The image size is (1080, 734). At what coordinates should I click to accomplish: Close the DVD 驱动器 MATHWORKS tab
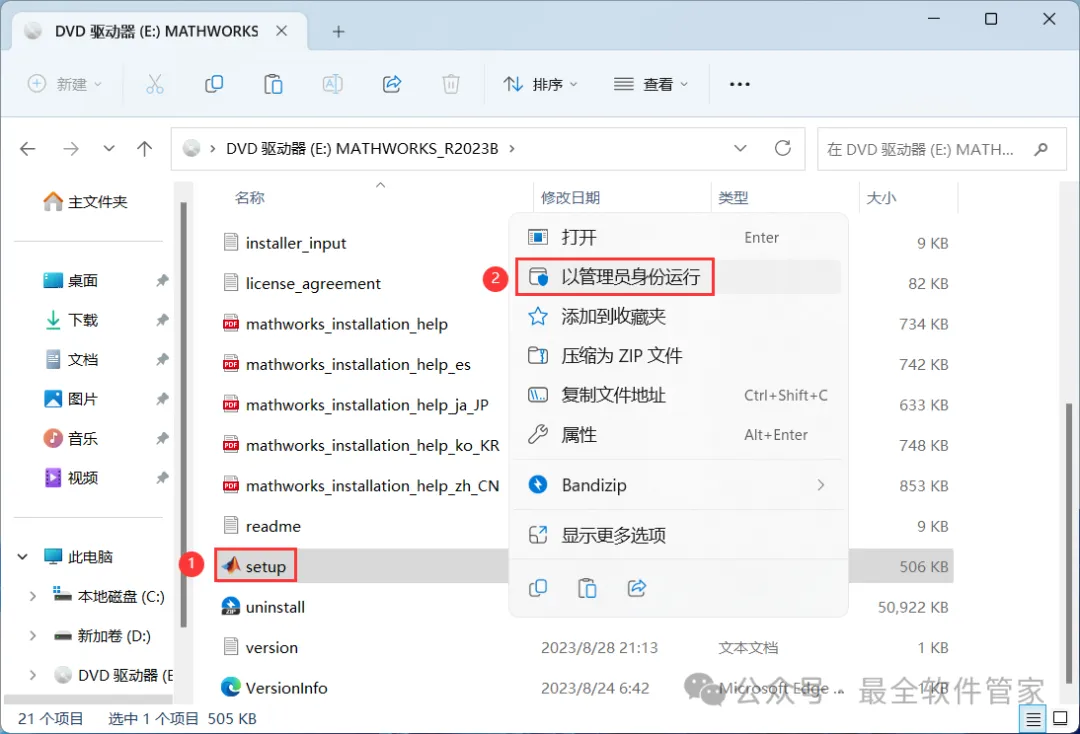coord(282,31)
